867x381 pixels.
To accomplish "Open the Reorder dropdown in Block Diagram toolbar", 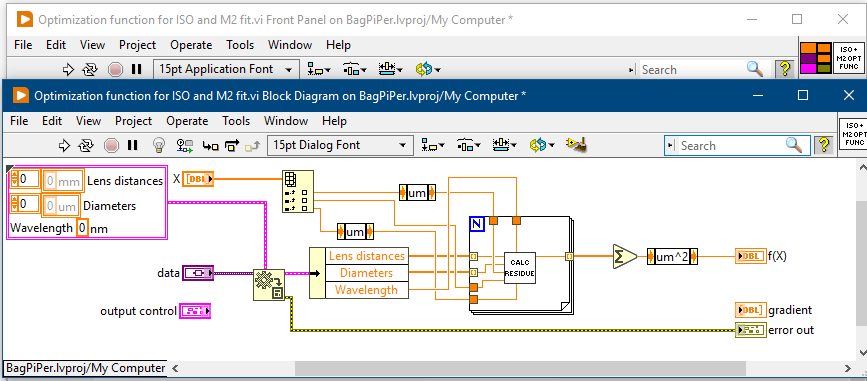I will click(x=542, y=145).
